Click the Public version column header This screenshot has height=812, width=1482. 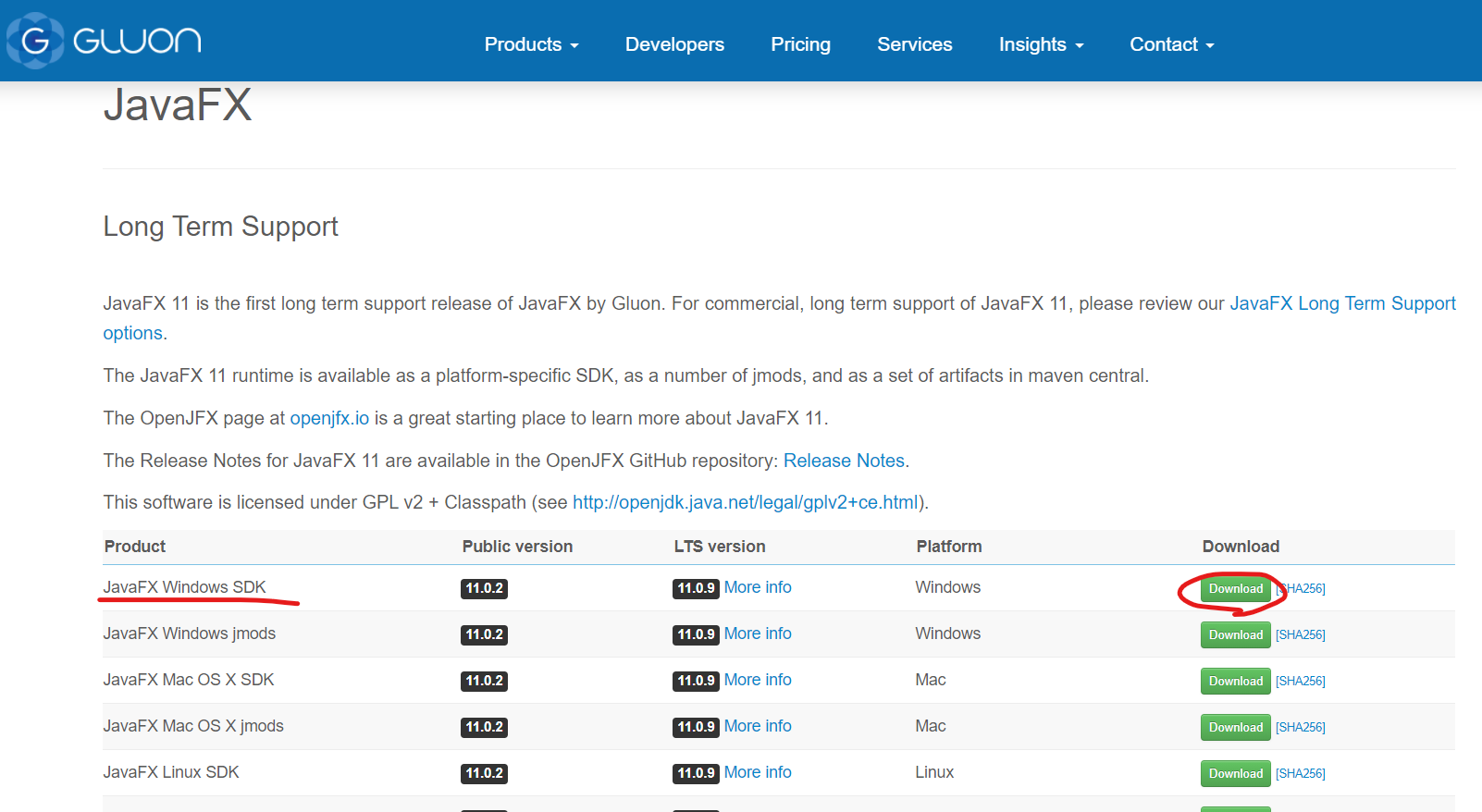[517, 547]
